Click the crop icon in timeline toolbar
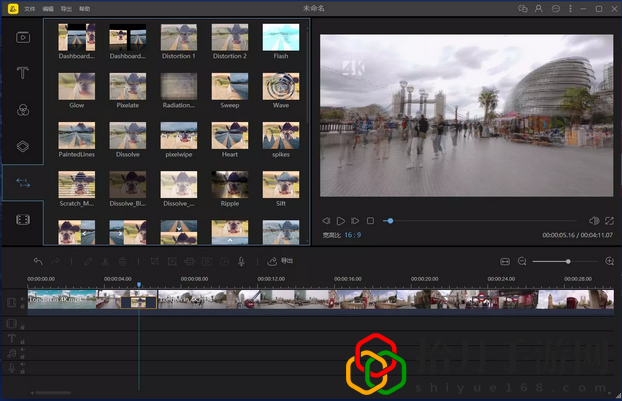The height and width of the screenshot is (401, 622). tap(154, 261)
